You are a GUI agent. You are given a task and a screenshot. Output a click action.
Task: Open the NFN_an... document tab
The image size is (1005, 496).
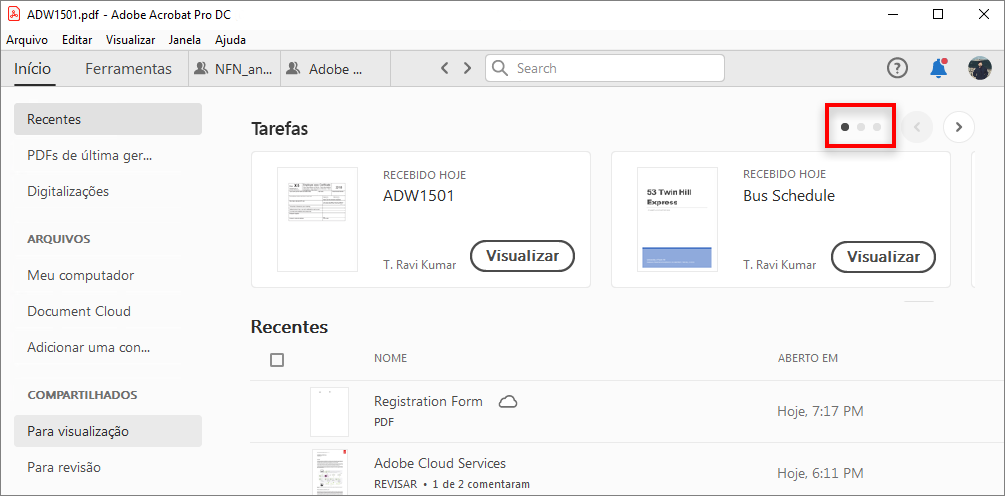[x=234, y=69]
